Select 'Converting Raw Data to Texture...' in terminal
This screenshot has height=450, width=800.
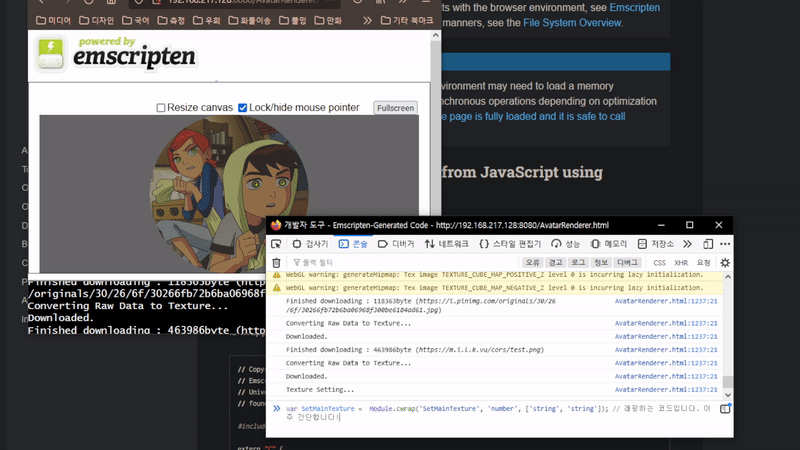click(129, 306)
